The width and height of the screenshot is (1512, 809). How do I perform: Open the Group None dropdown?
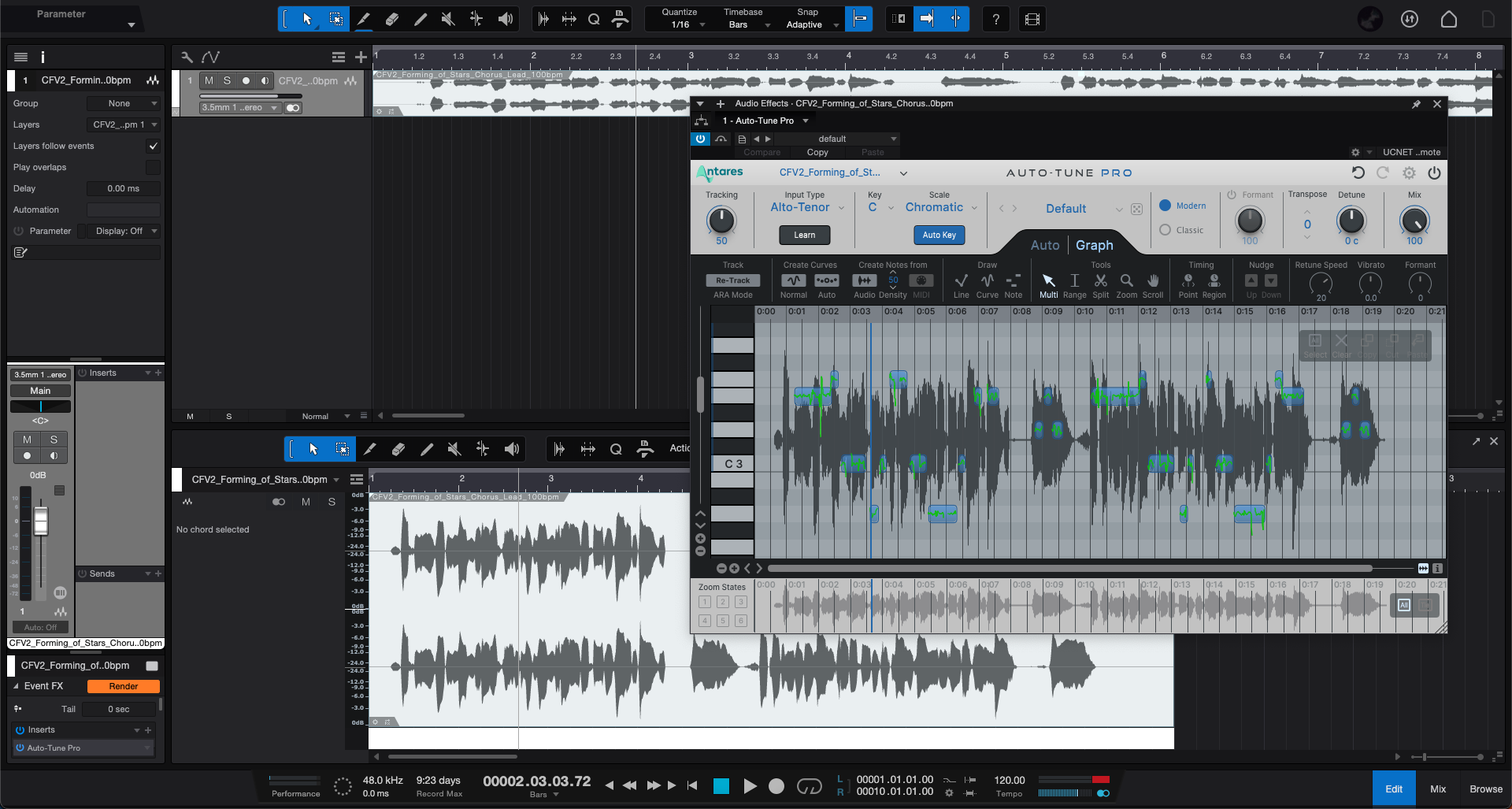point(124,103)
